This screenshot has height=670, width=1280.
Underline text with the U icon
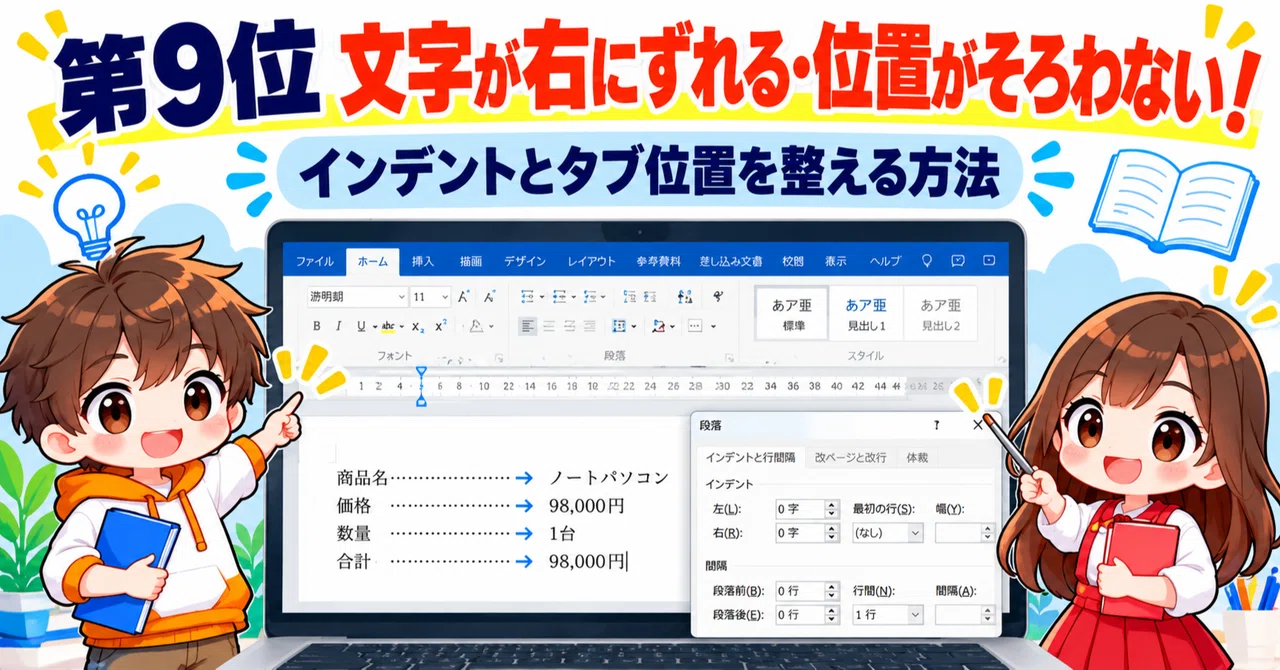[362, 326]
